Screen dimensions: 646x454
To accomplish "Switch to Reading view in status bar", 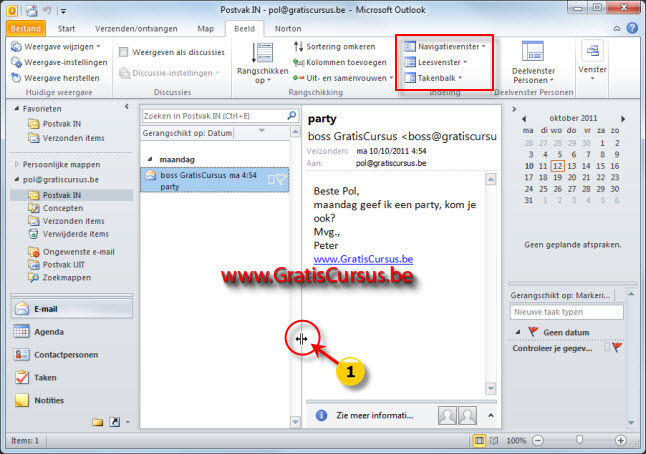I will pyautogui.click(x=494, y=440).
